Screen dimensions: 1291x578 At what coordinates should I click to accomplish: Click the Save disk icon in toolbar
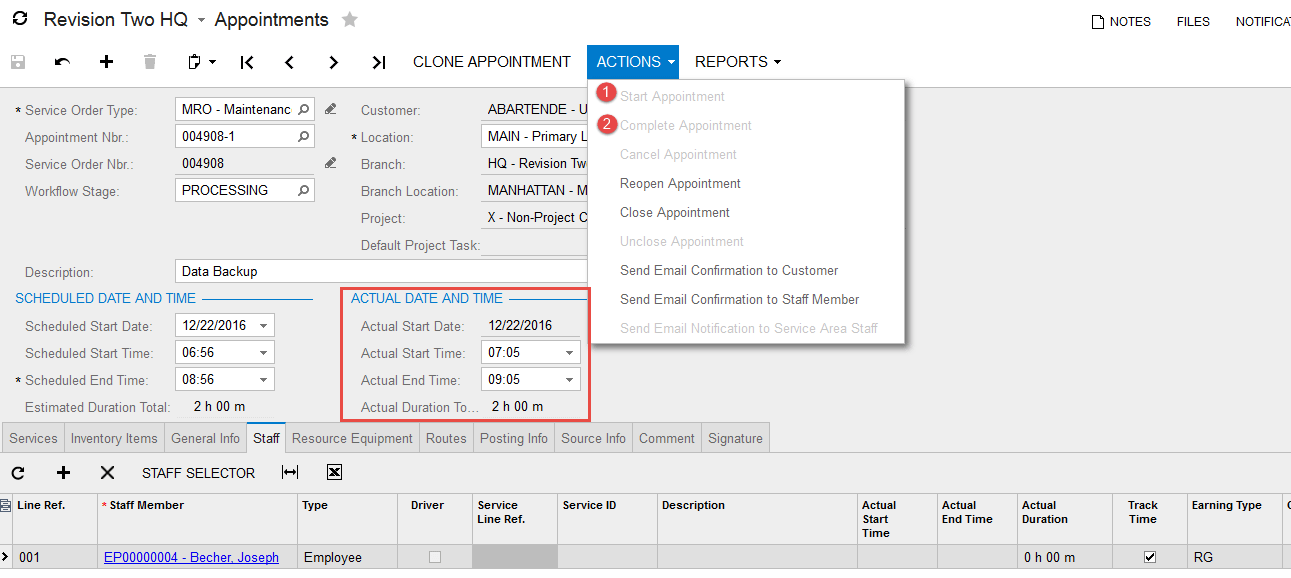18,62
